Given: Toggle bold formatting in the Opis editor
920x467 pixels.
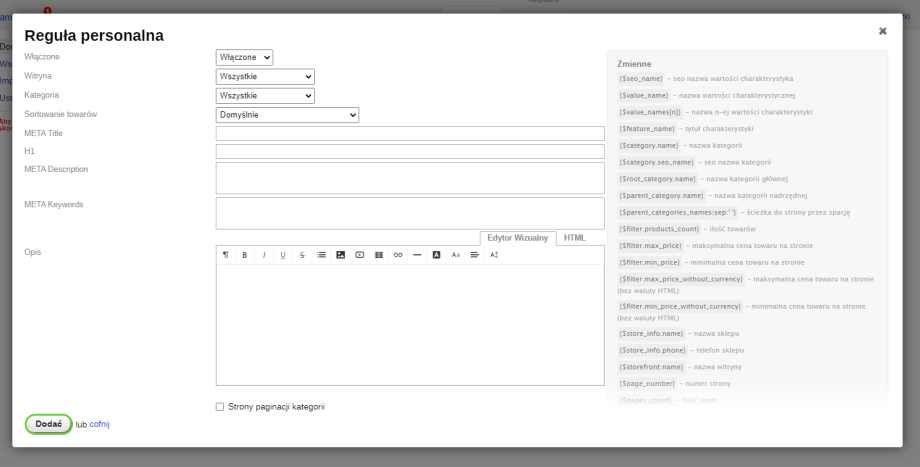Looking at the screenshot, I should tap(244, 255).
